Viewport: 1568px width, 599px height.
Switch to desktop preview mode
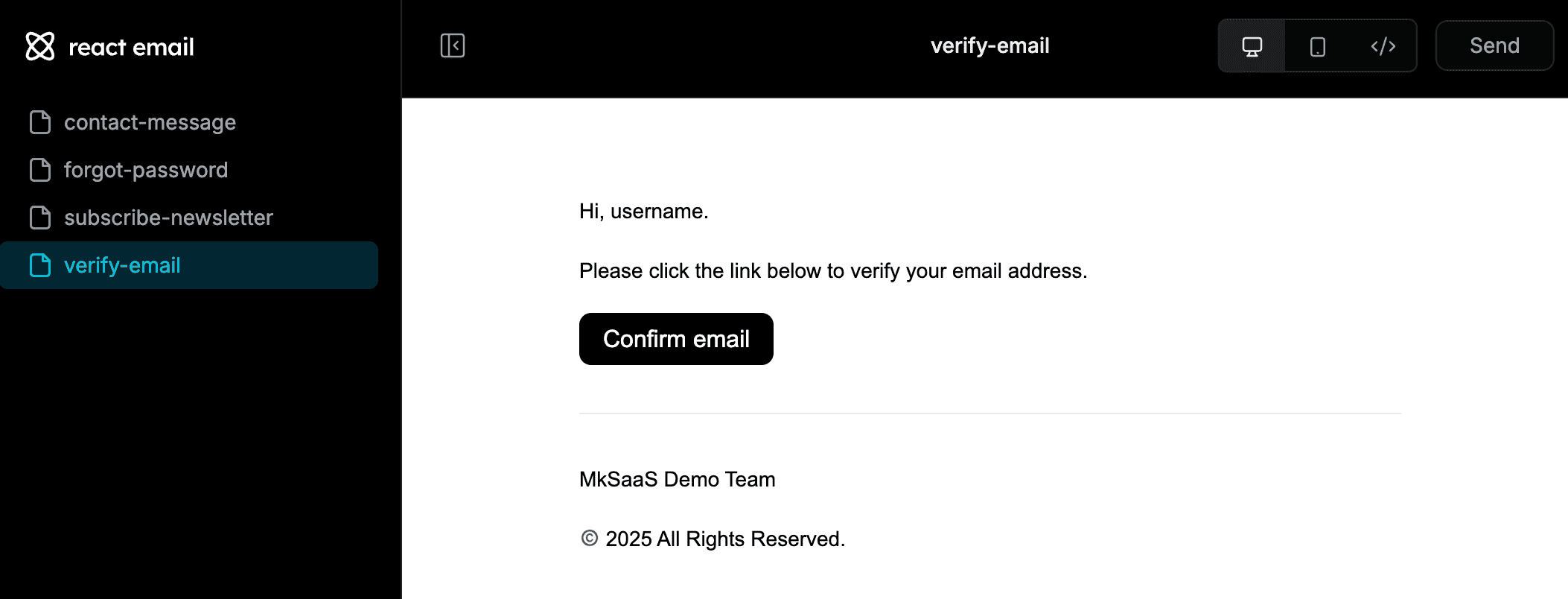pos(1252,46)
